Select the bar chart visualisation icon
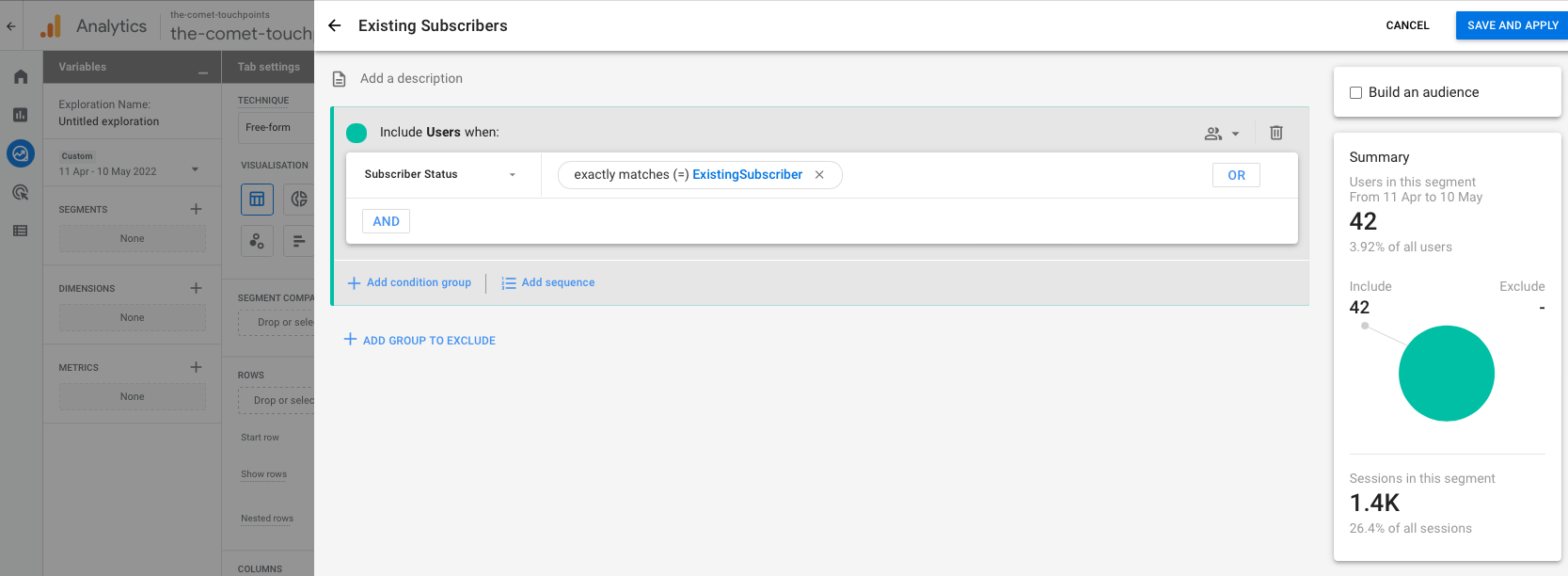The image size is (1568, 576). point(299,242)
